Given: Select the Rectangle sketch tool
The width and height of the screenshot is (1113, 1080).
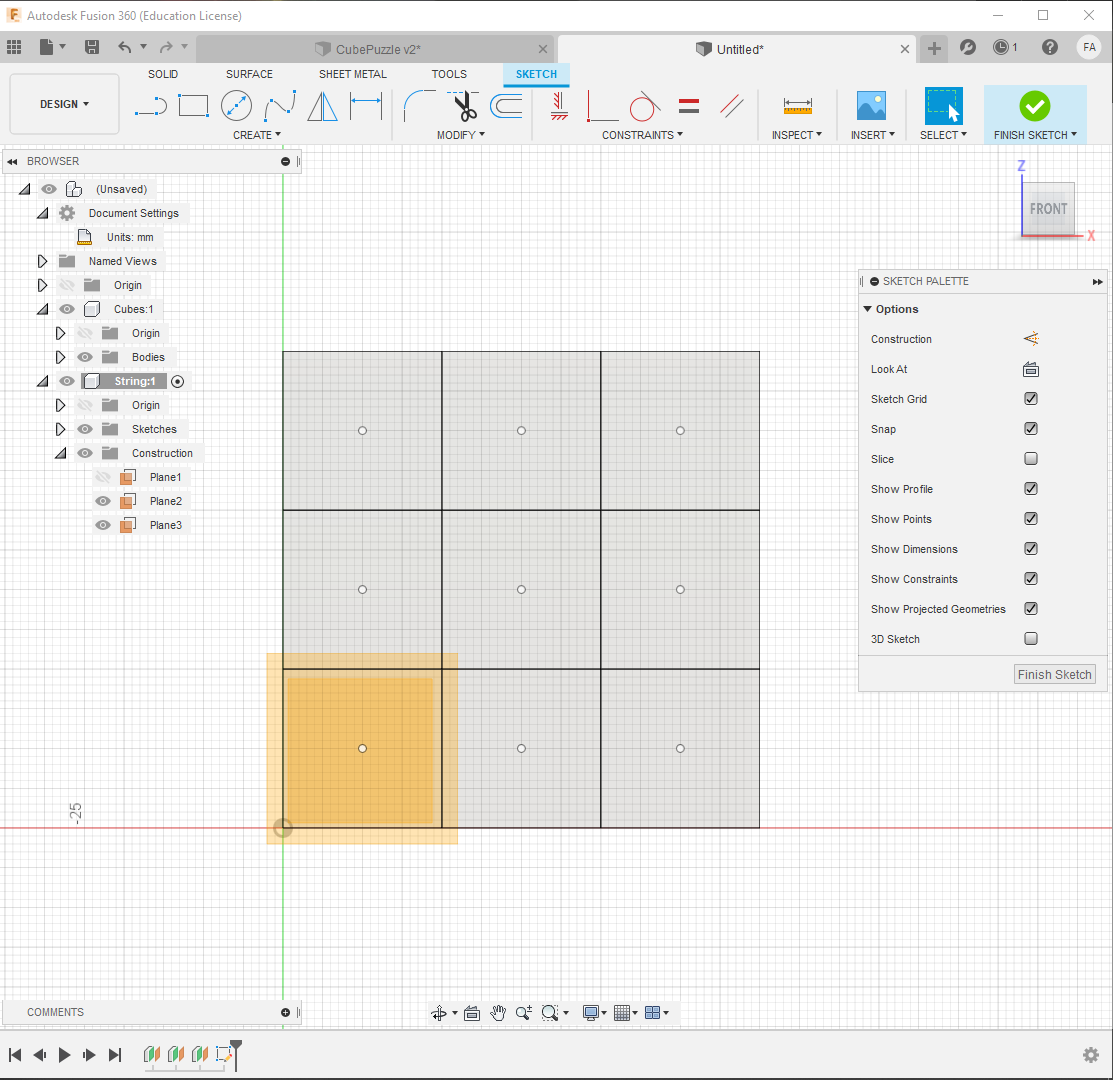Looking at the screenshot, I should (x=193, y=105).
